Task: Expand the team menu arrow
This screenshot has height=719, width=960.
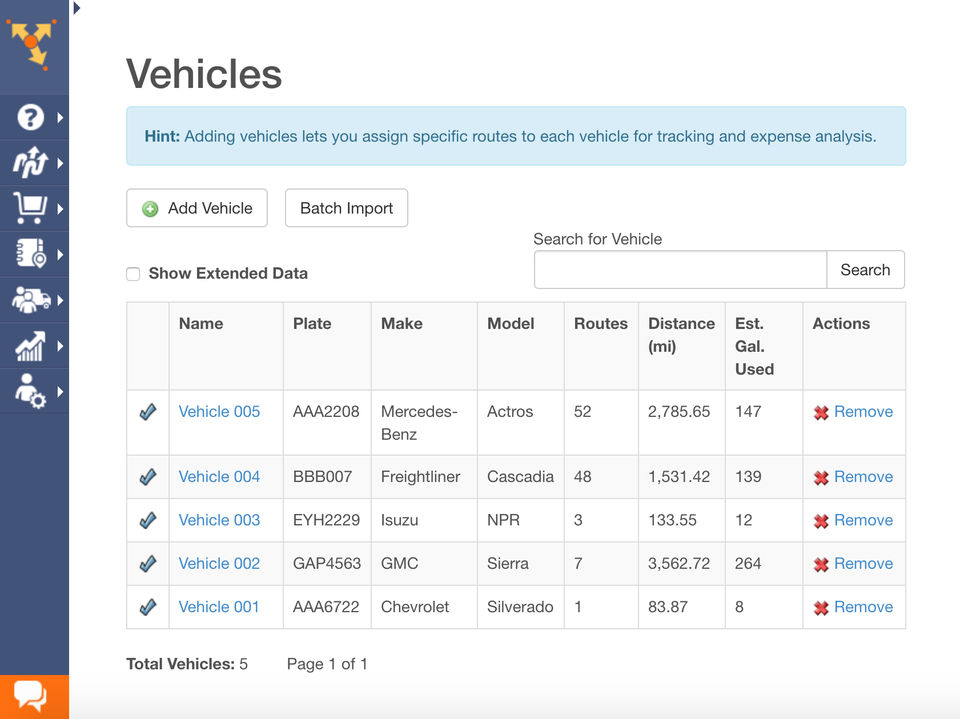Action: coord(60,300)
